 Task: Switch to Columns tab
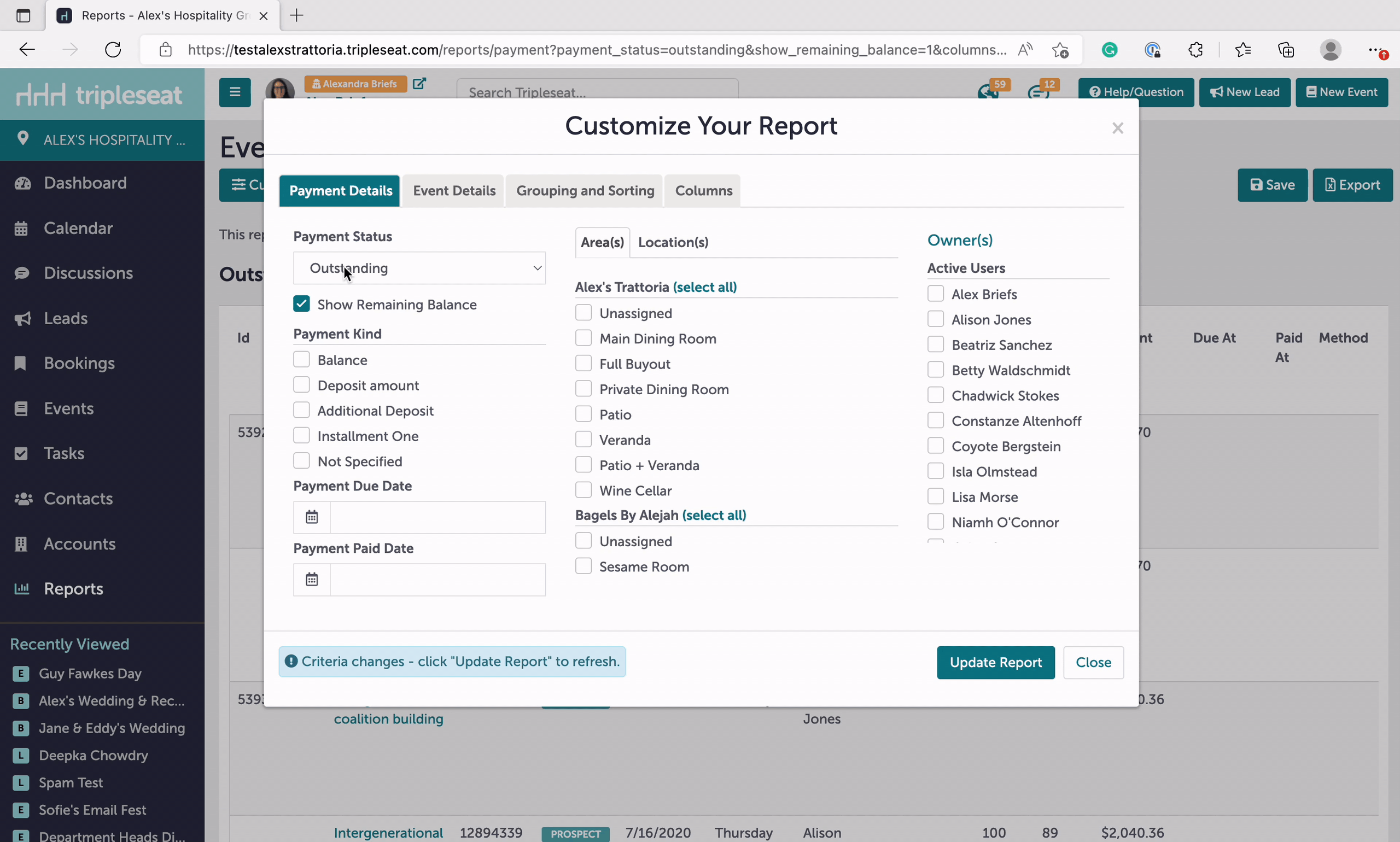pos(703,191)
